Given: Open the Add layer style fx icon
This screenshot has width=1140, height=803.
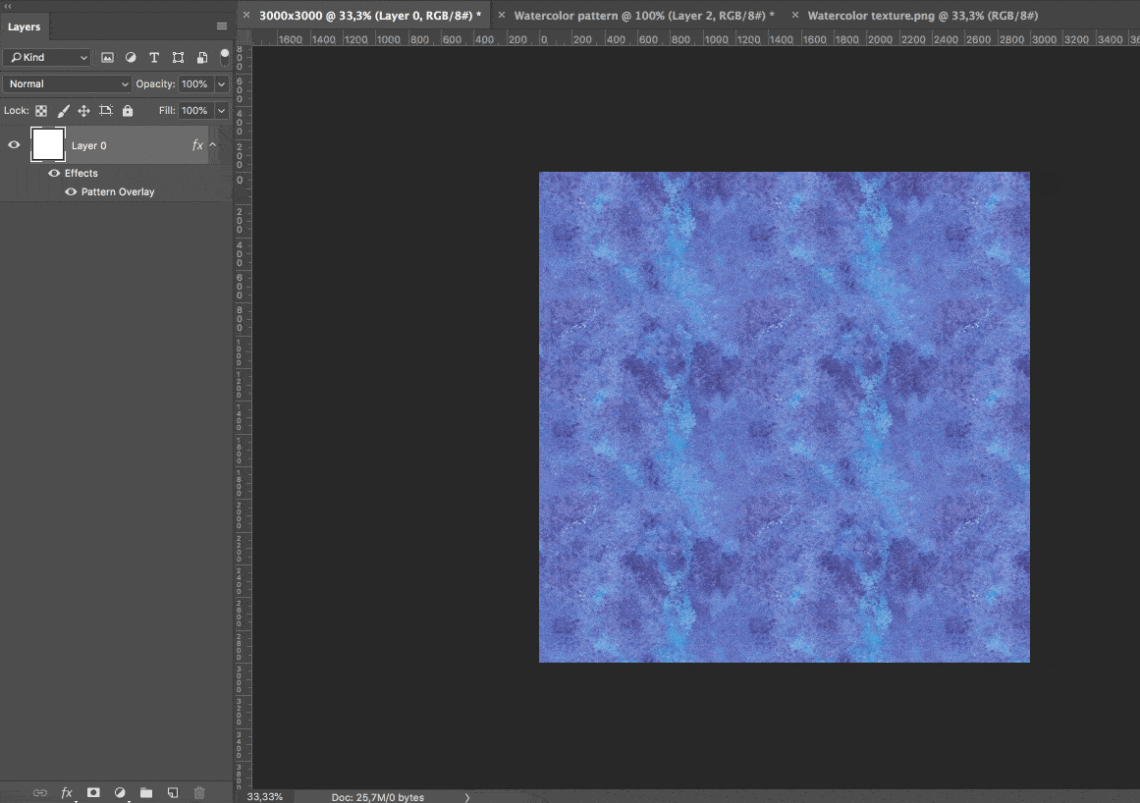Looking at the screenshot, I should pyautogui.click(x=66, y=792).
